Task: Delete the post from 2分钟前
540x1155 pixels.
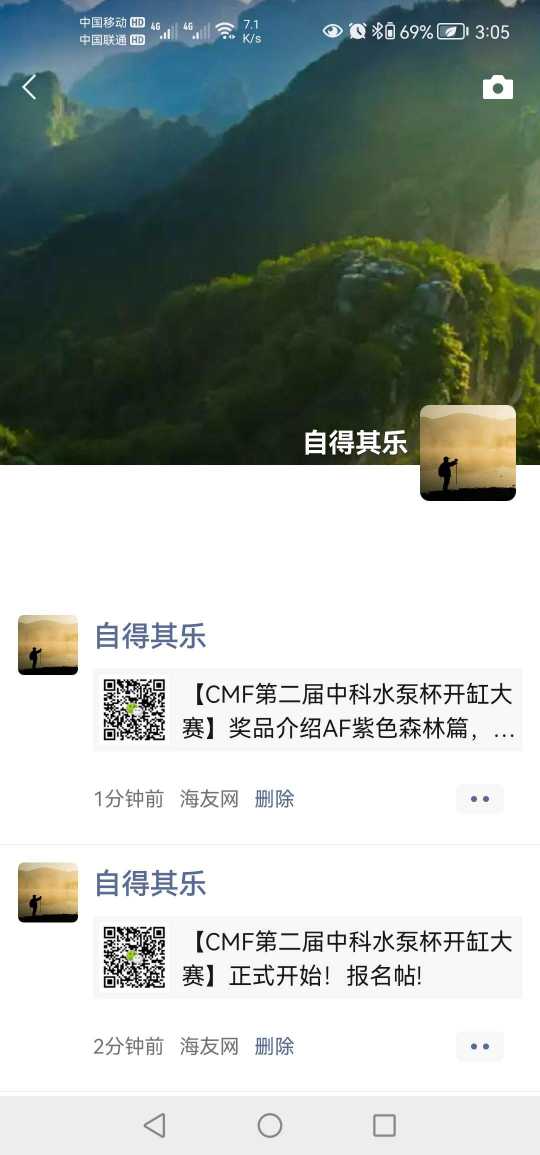Action: tap(275, 1047)
